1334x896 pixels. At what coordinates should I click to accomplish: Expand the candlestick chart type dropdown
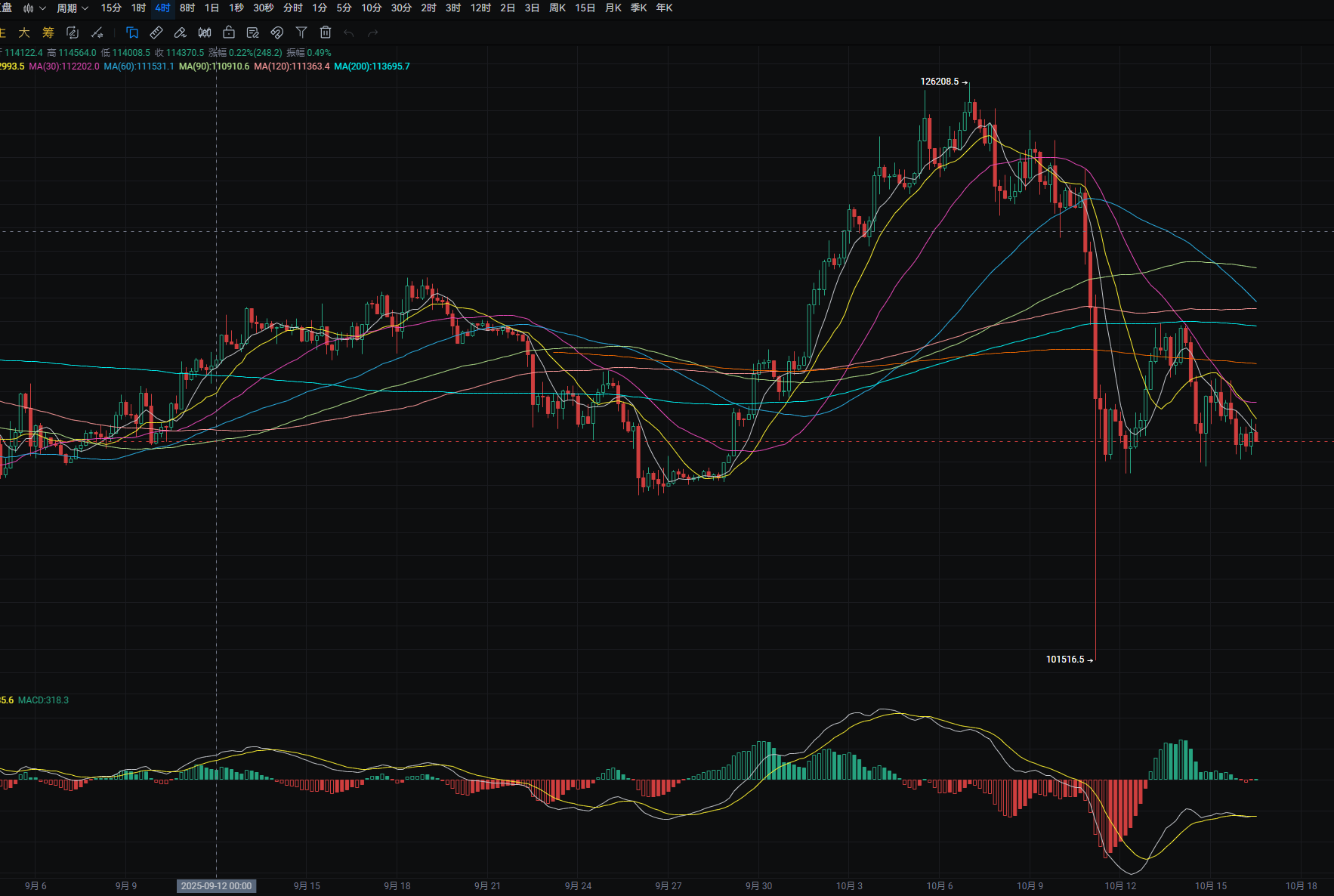click(35, 8)
